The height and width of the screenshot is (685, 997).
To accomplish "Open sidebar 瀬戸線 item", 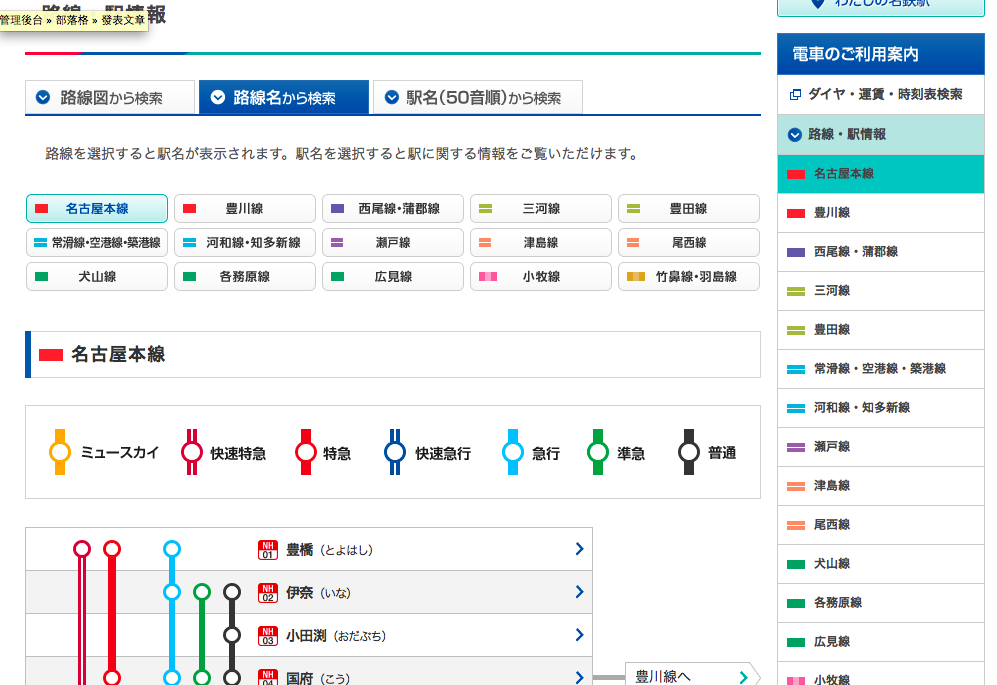I will 881,446.
